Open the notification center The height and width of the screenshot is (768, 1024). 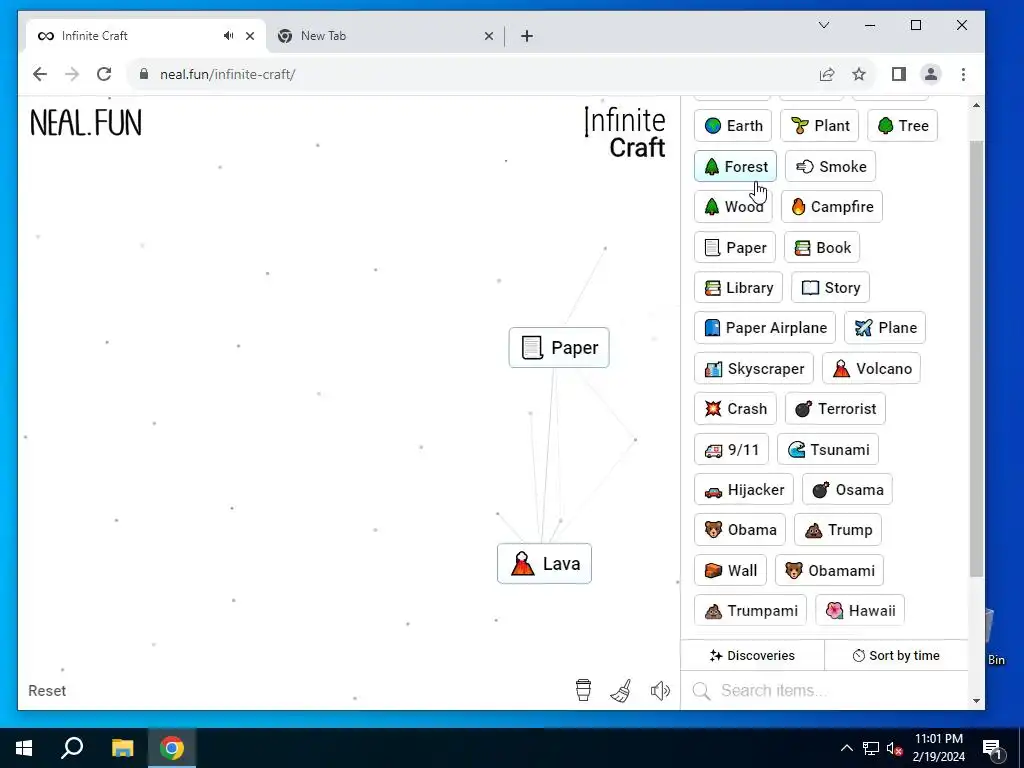(992, 748)
